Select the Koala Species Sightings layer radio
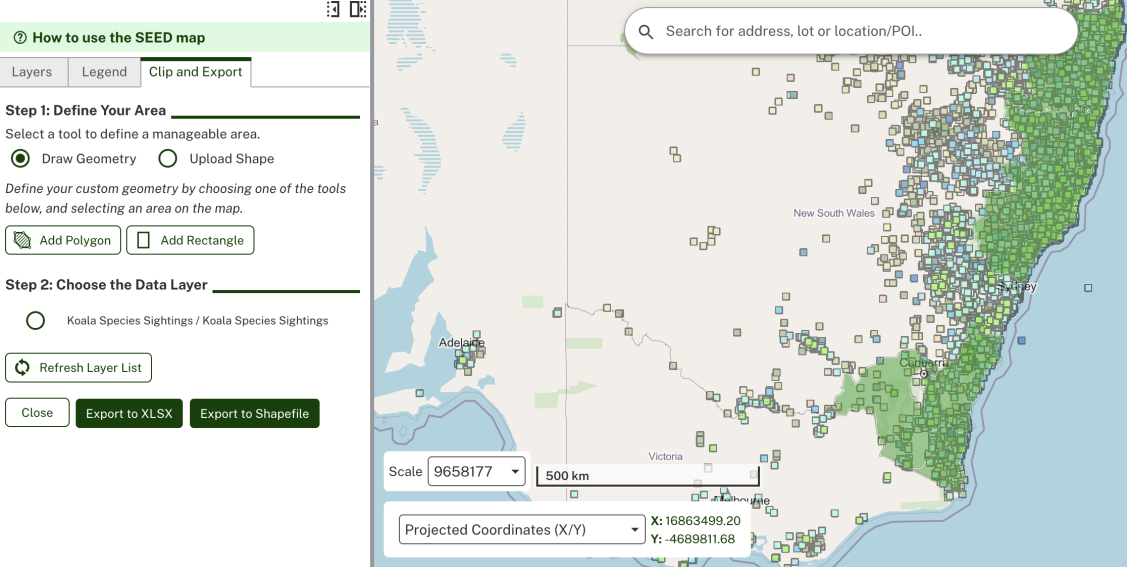 click(x=35, y=321)
